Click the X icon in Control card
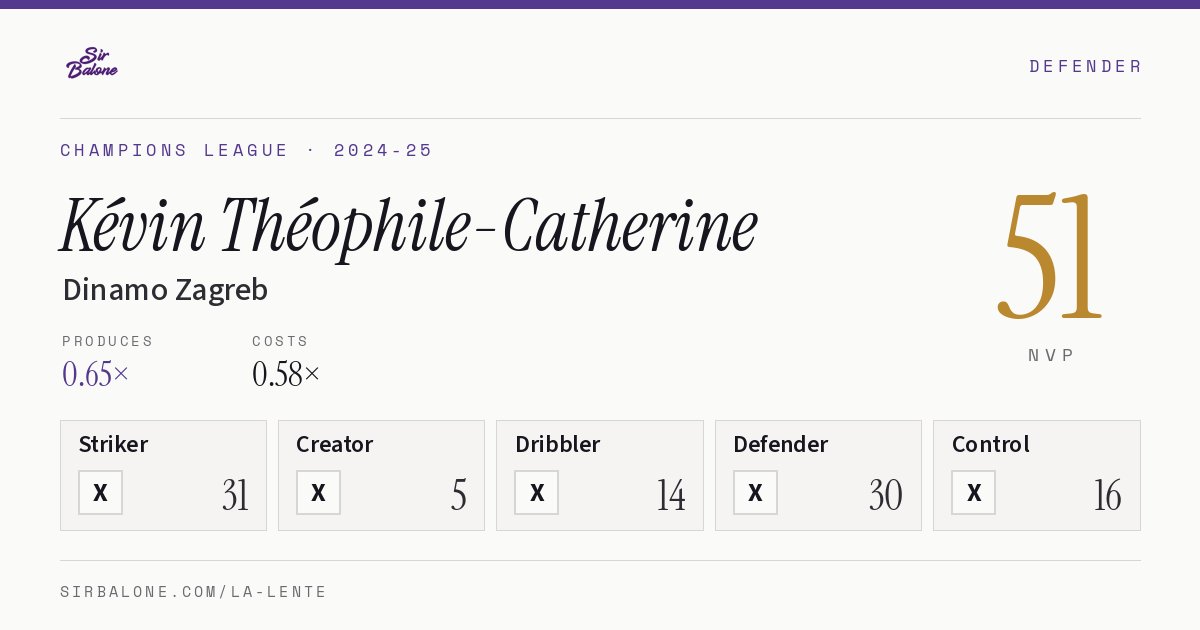1200x630 pixels. coord(973,493)
